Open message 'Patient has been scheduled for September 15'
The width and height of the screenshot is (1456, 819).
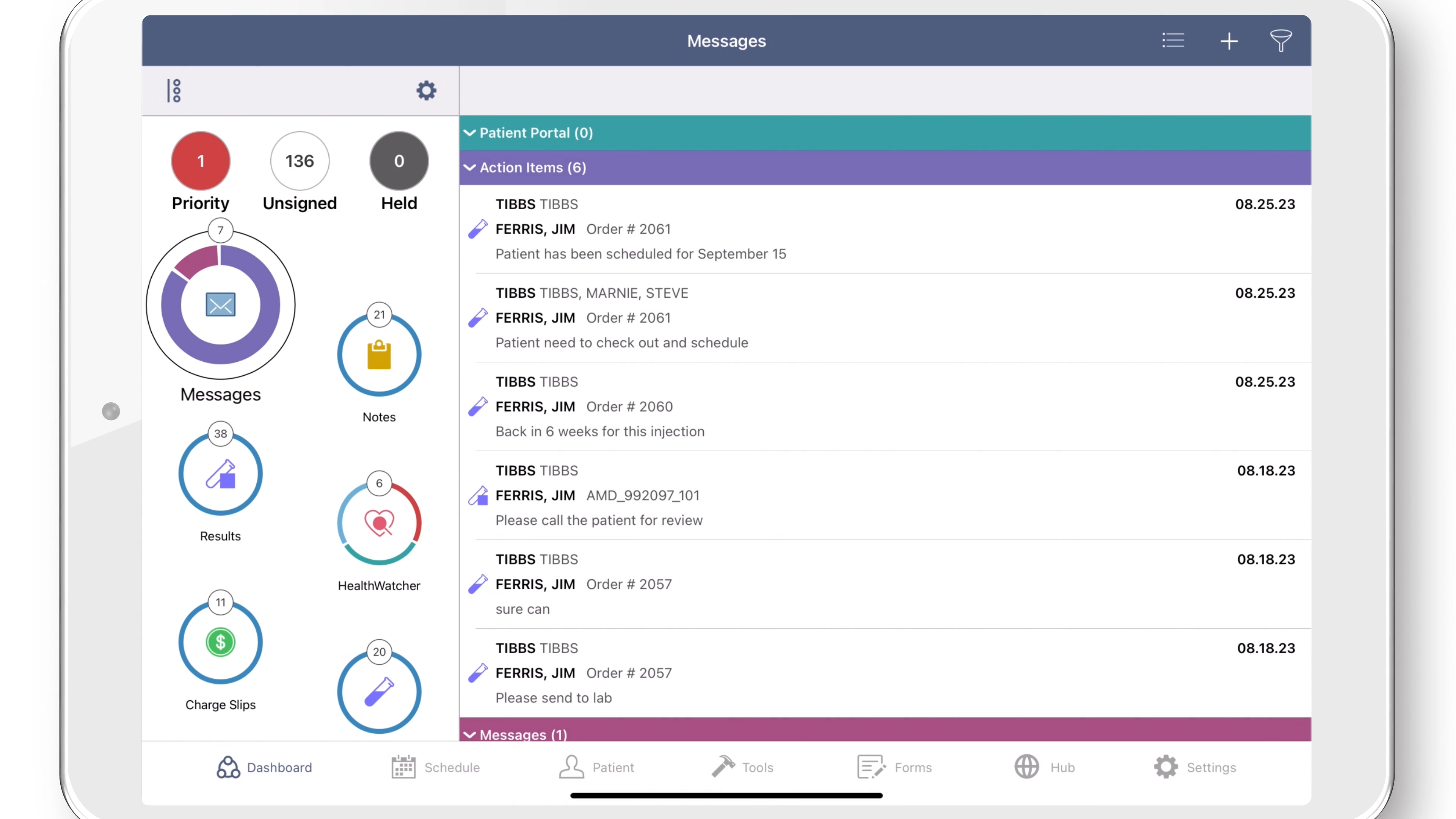(885, 229)
